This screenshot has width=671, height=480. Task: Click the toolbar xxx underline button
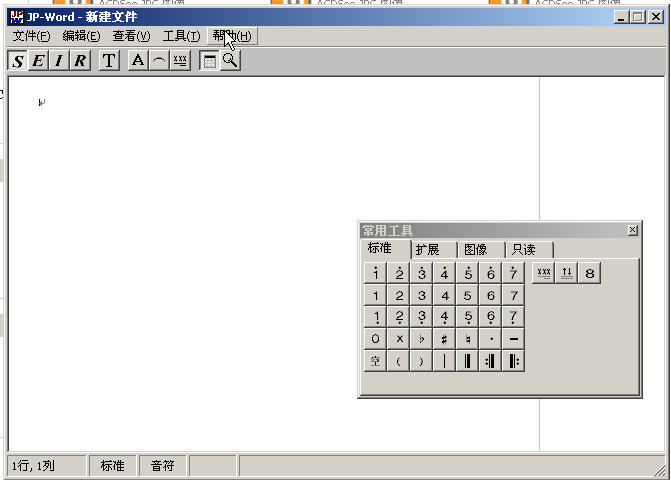(x=180, y=61)
